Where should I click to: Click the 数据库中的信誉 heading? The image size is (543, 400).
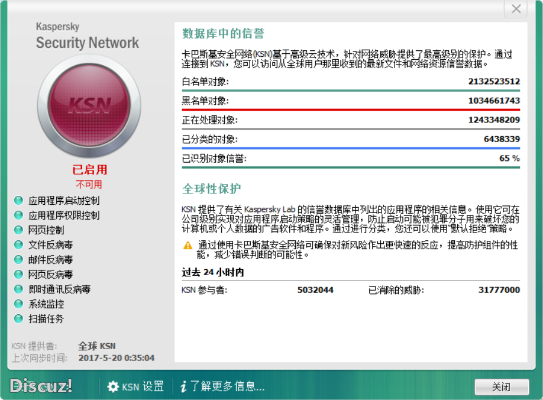[x=223, y=34]
